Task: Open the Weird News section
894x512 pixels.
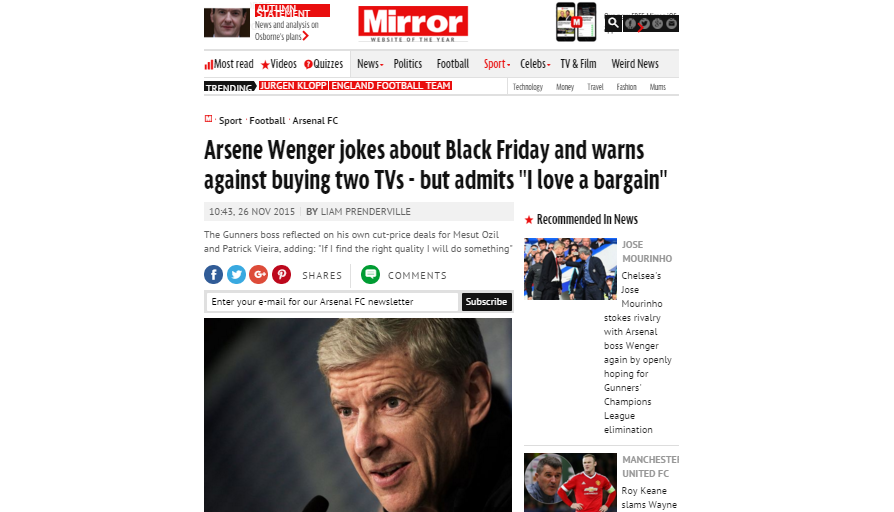Action: click(x=635, y=64)
